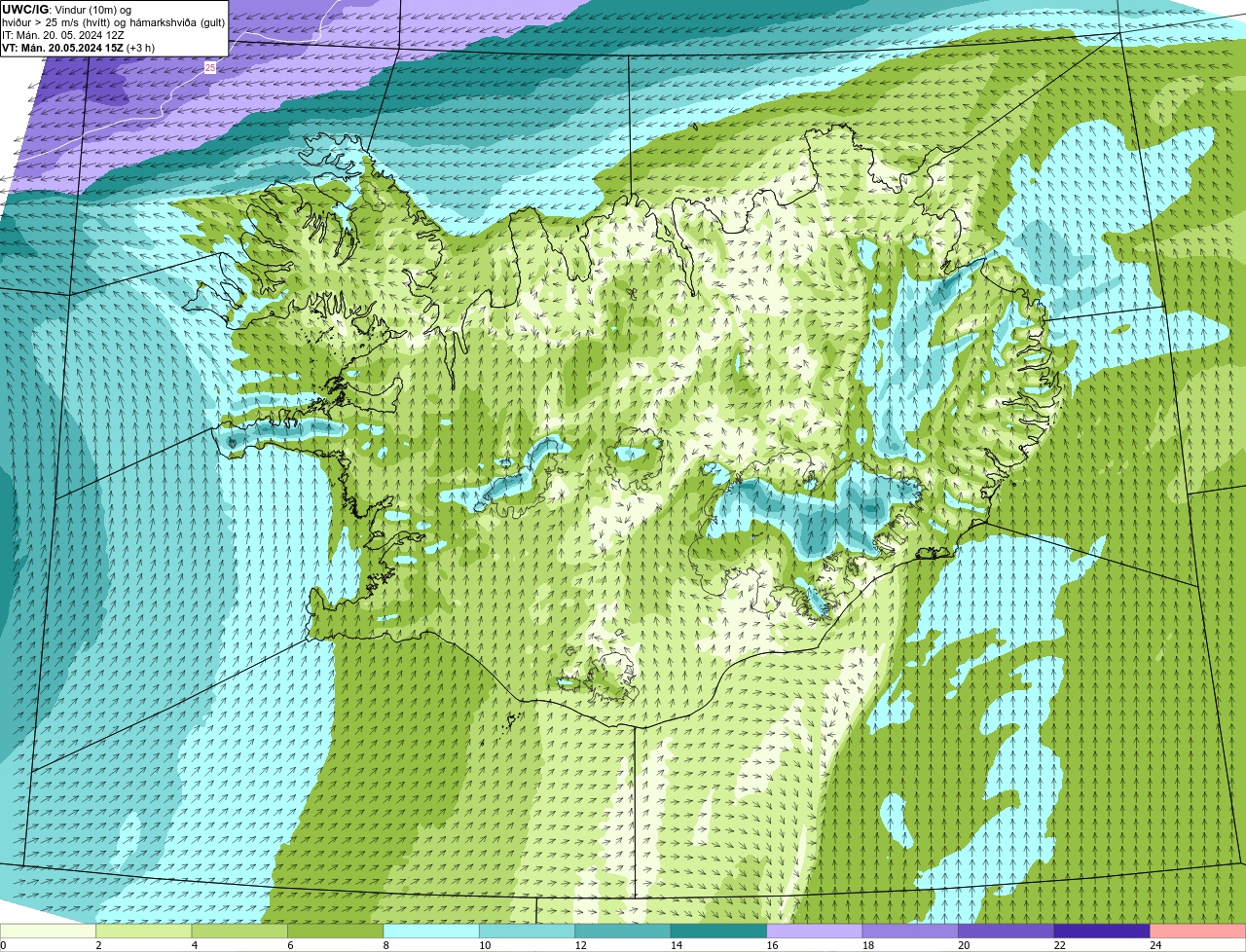
Task: Click the olive green 6–8 legend swatch
Action: (336, 931)
